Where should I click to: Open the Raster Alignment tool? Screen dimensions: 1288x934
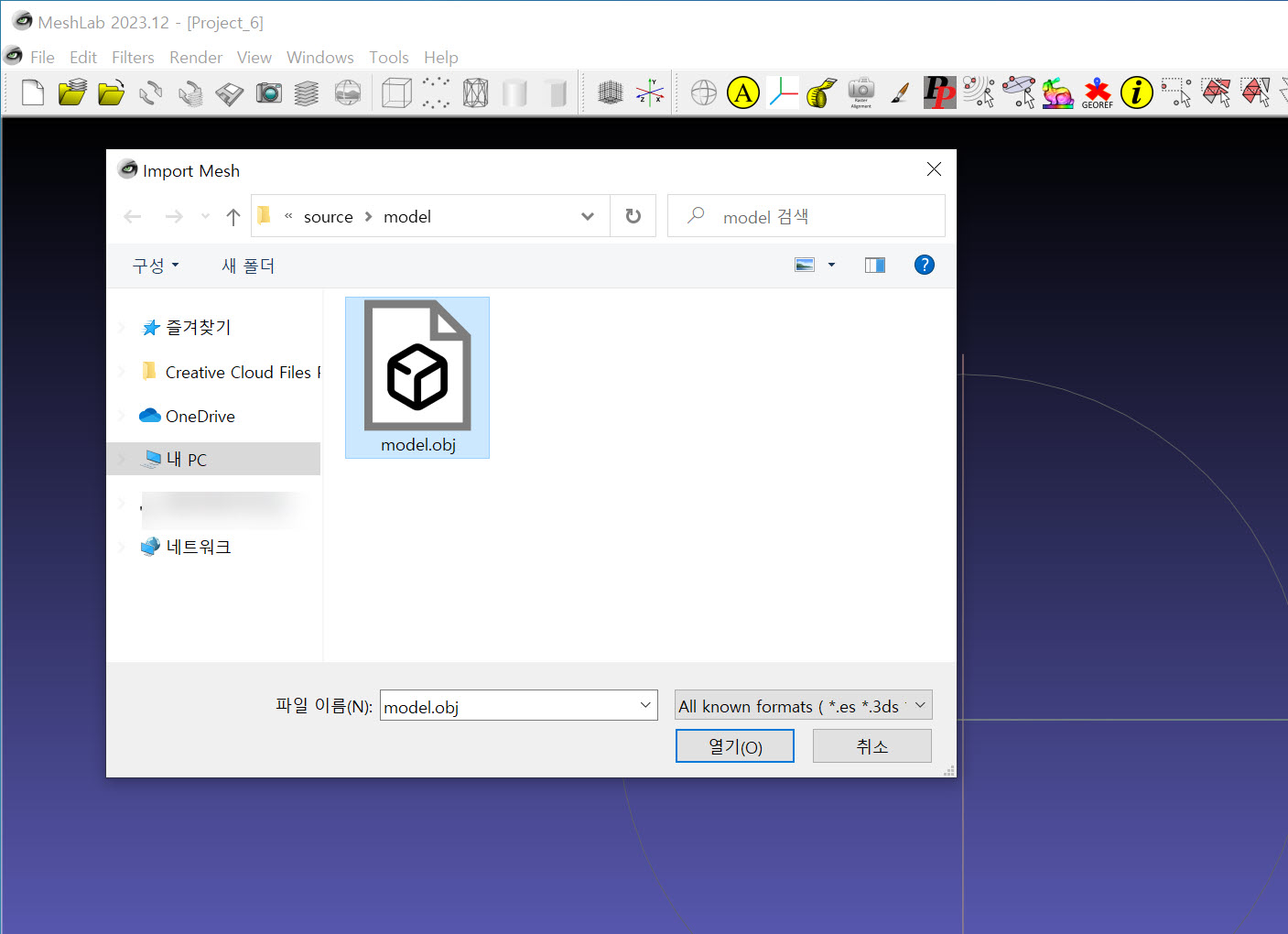tap(861, 92)
